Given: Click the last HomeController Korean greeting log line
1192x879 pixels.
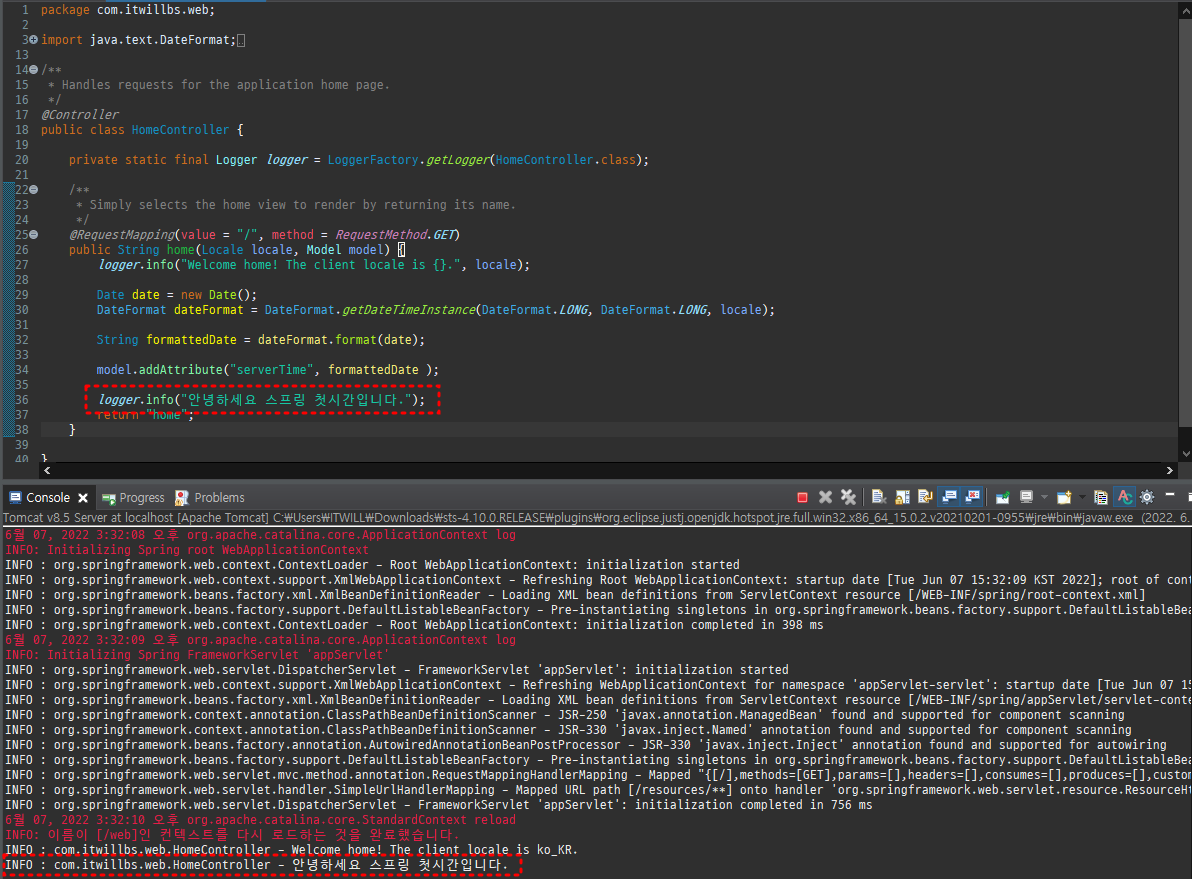Looking at the screenshot, I should pos(257,865).
